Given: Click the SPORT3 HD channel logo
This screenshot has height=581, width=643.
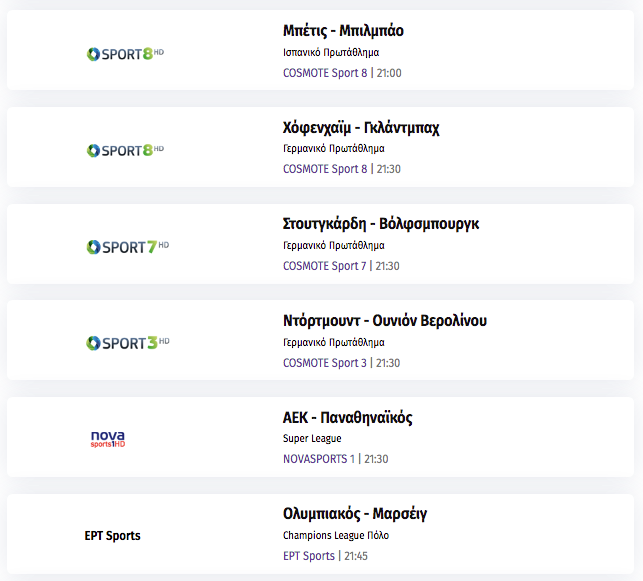Looking at the screenshot, I should 128,343.
